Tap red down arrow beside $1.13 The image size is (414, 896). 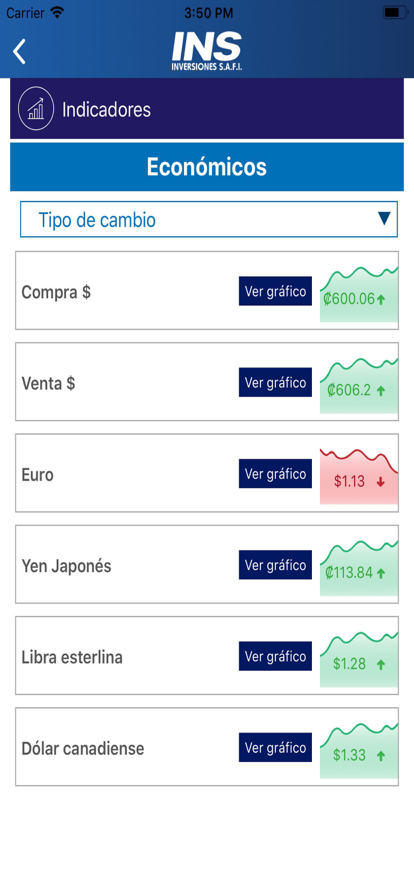381,482
